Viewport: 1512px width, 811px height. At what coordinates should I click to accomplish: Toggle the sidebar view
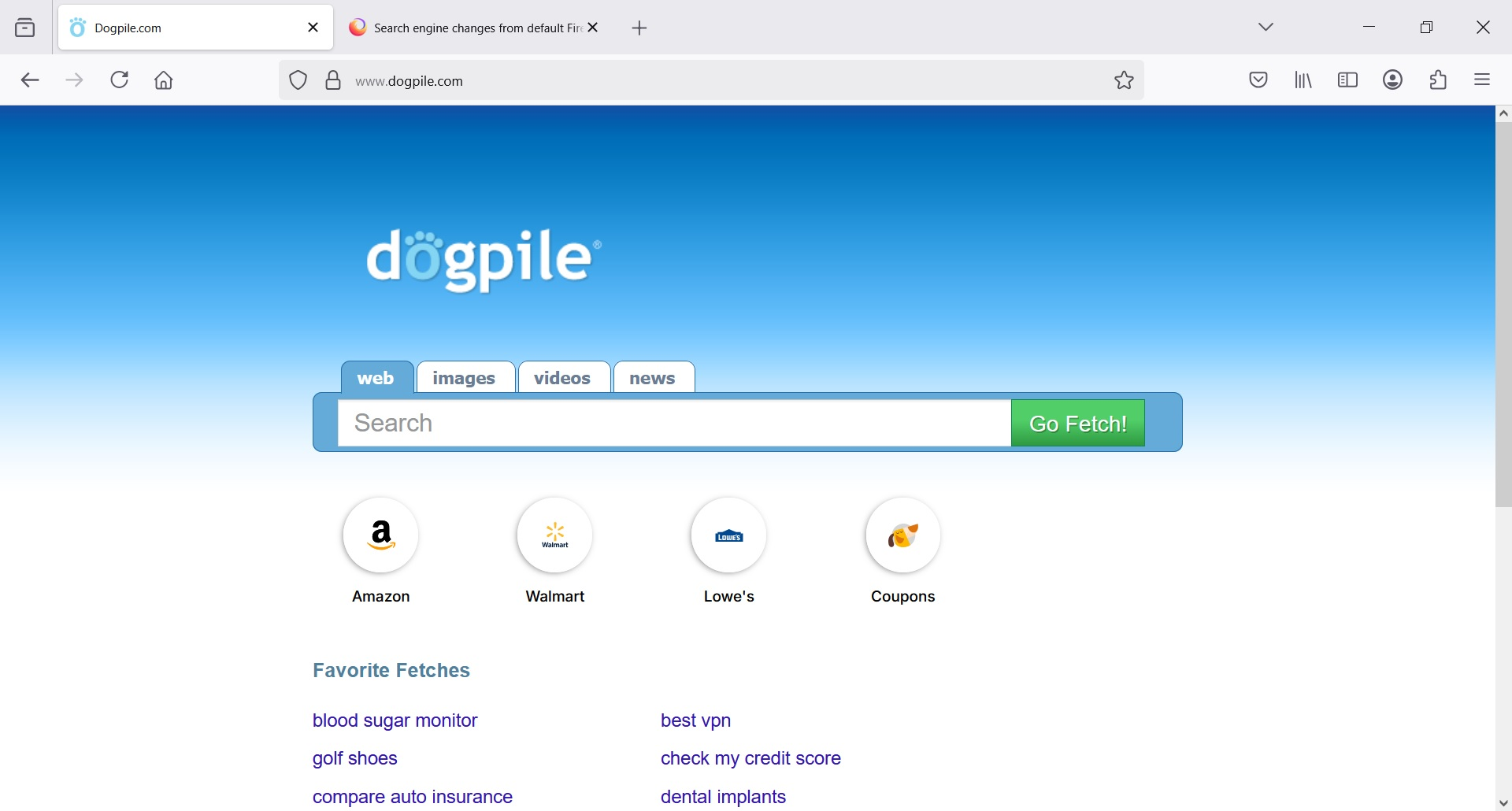click(1349, 80)
